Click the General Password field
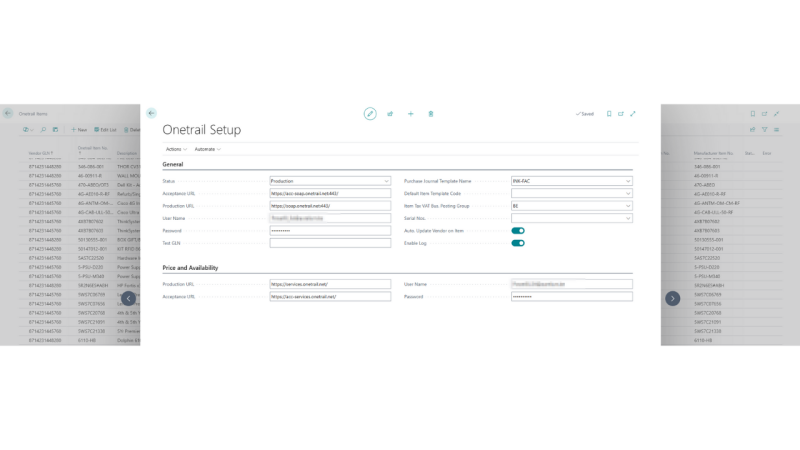Viewport: 800px width, 450px height. pyautogui.click(x=330, y=231)
